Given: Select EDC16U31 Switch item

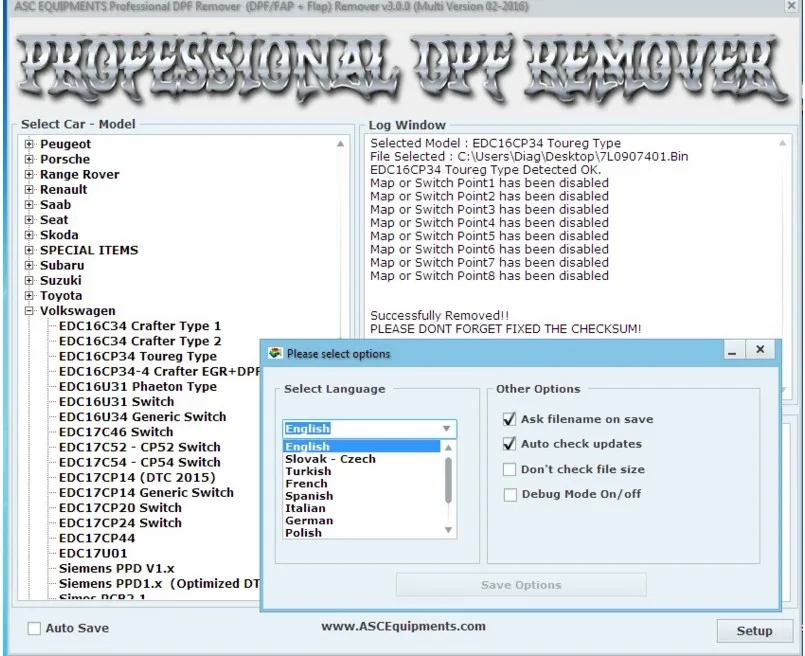Looking at the screenshot, I should point(116,401).
